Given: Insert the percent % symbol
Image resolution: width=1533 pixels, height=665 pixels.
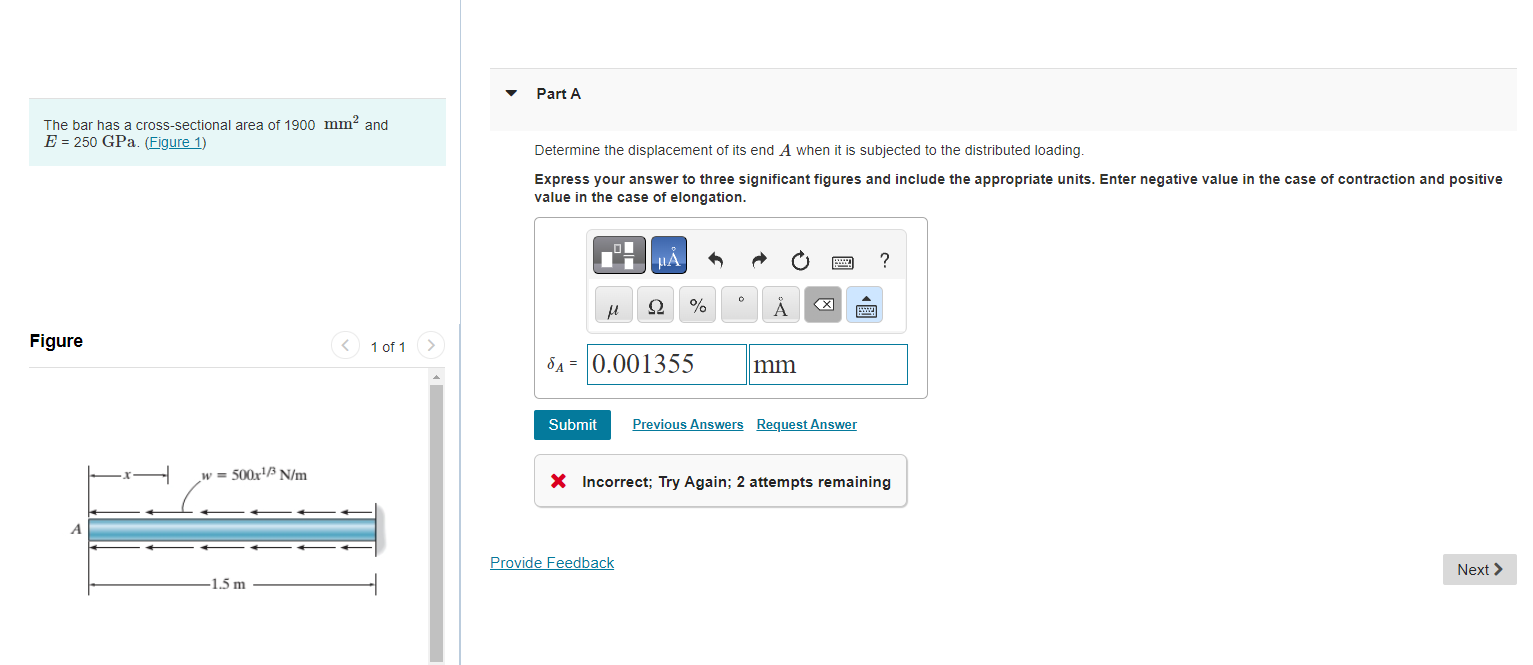Looking at the screenshot, I should (698, 306).
